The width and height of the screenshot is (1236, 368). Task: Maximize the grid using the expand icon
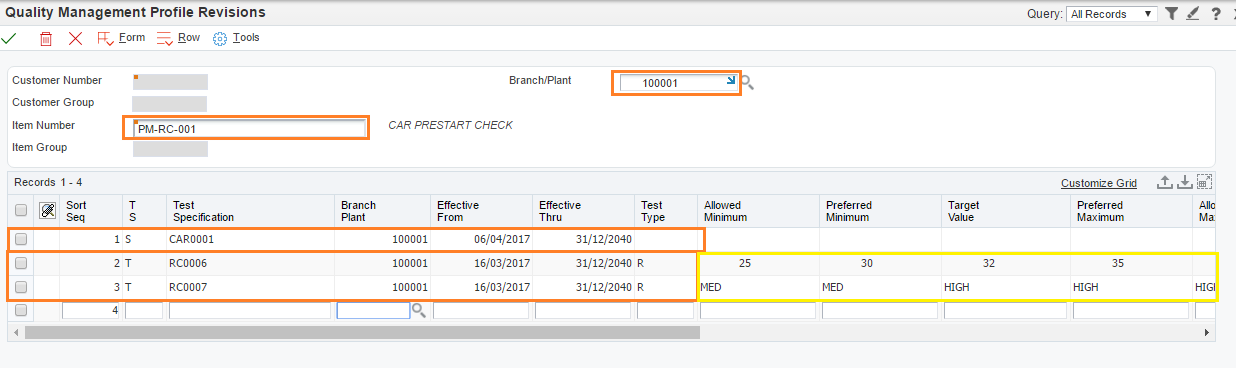coord(1204,182)
